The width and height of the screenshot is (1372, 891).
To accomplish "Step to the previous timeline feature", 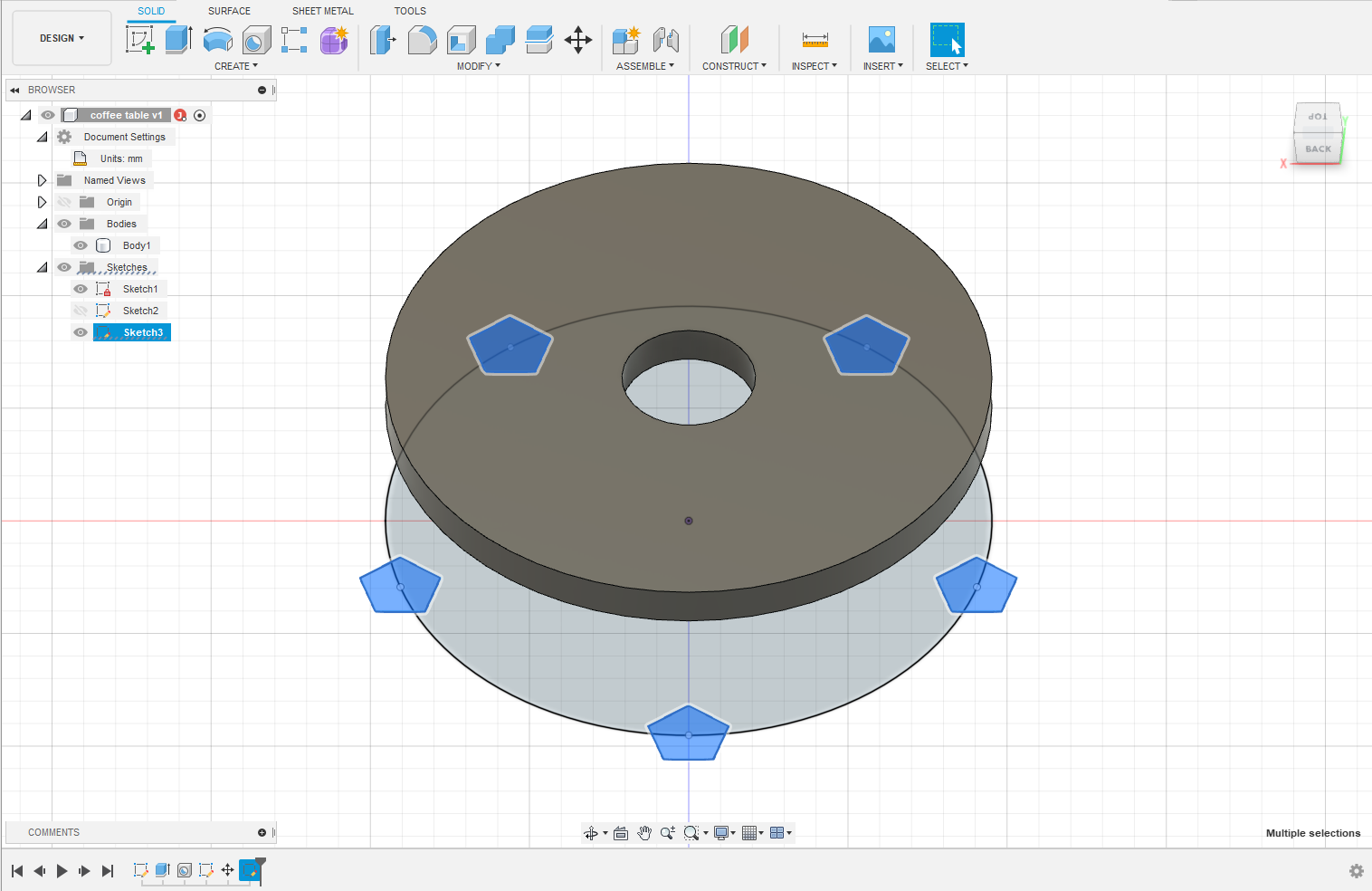I will pyautogui.click(x=40, y=871).
